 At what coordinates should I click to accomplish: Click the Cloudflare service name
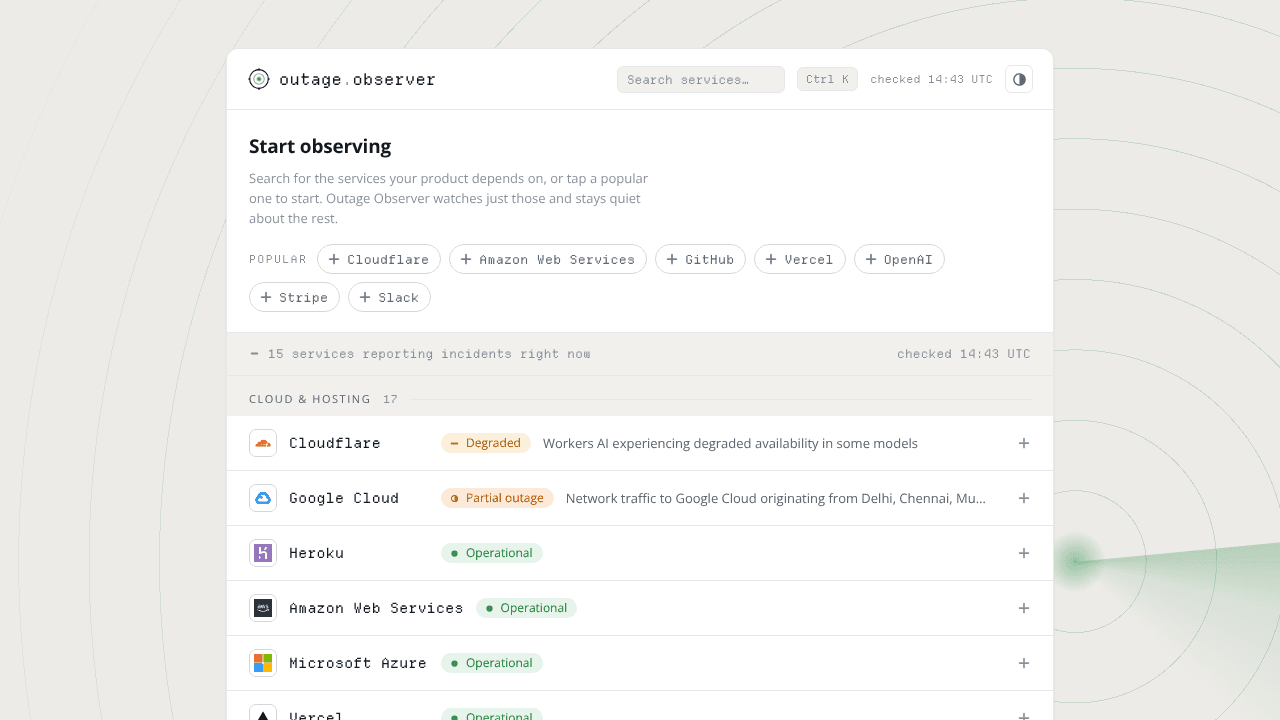click(x=335, y=443)
